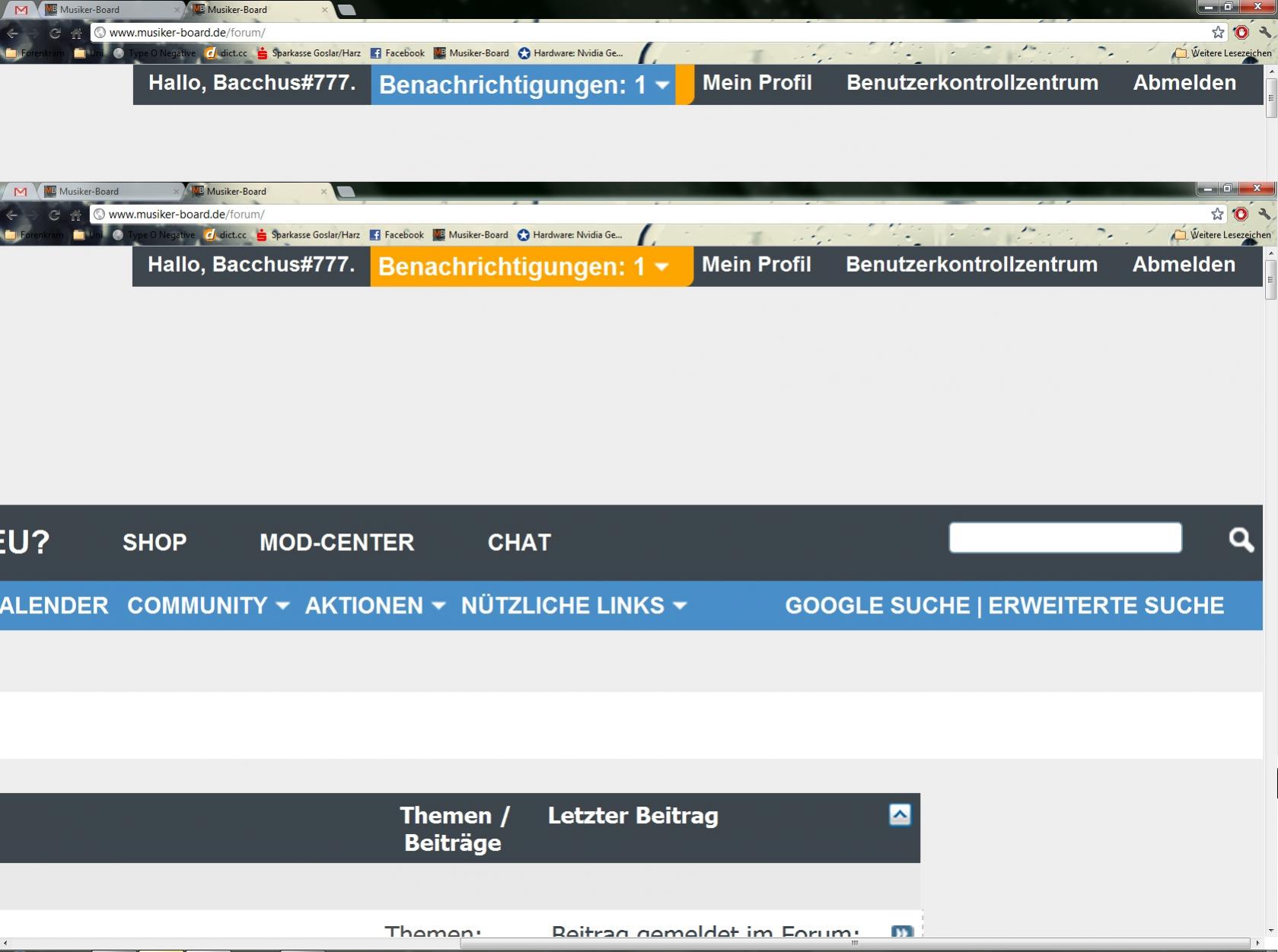Open the Musiker-Board bookmark in upper browser
Viewport: 1278px width, 952px height.
[x=471, y=53]
